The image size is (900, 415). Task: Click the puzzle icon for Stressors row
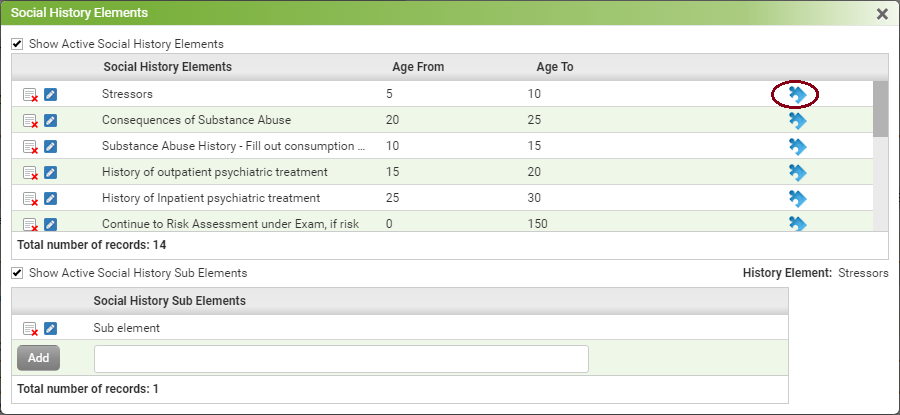tap(797, 95)
